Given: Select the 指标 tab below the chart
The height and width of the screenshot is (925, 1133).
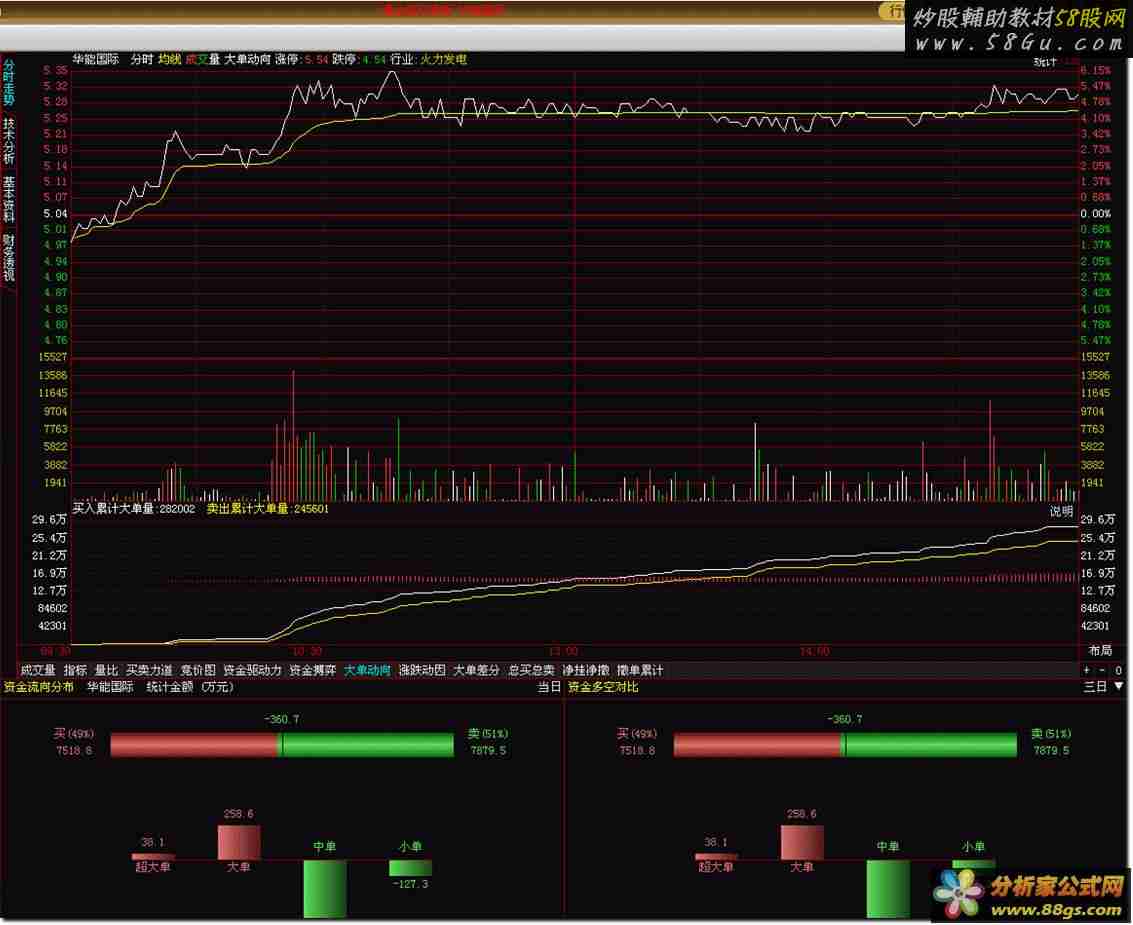Looking at the screenshot, I should (x=75, y=670).
